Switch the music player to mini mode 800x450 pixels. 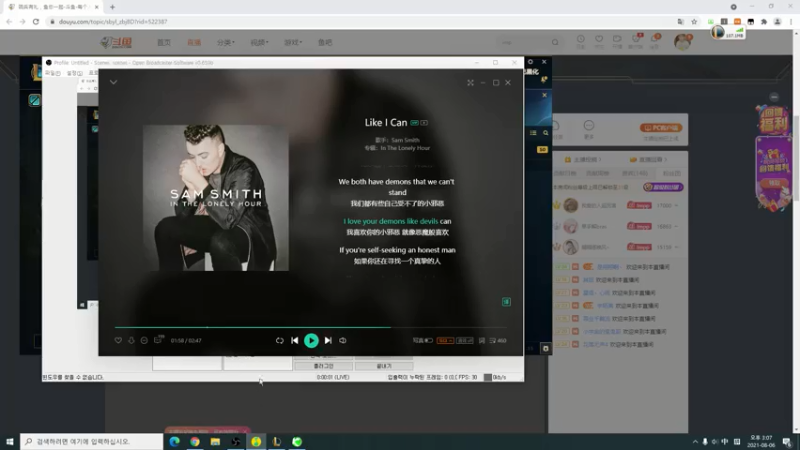470,83
